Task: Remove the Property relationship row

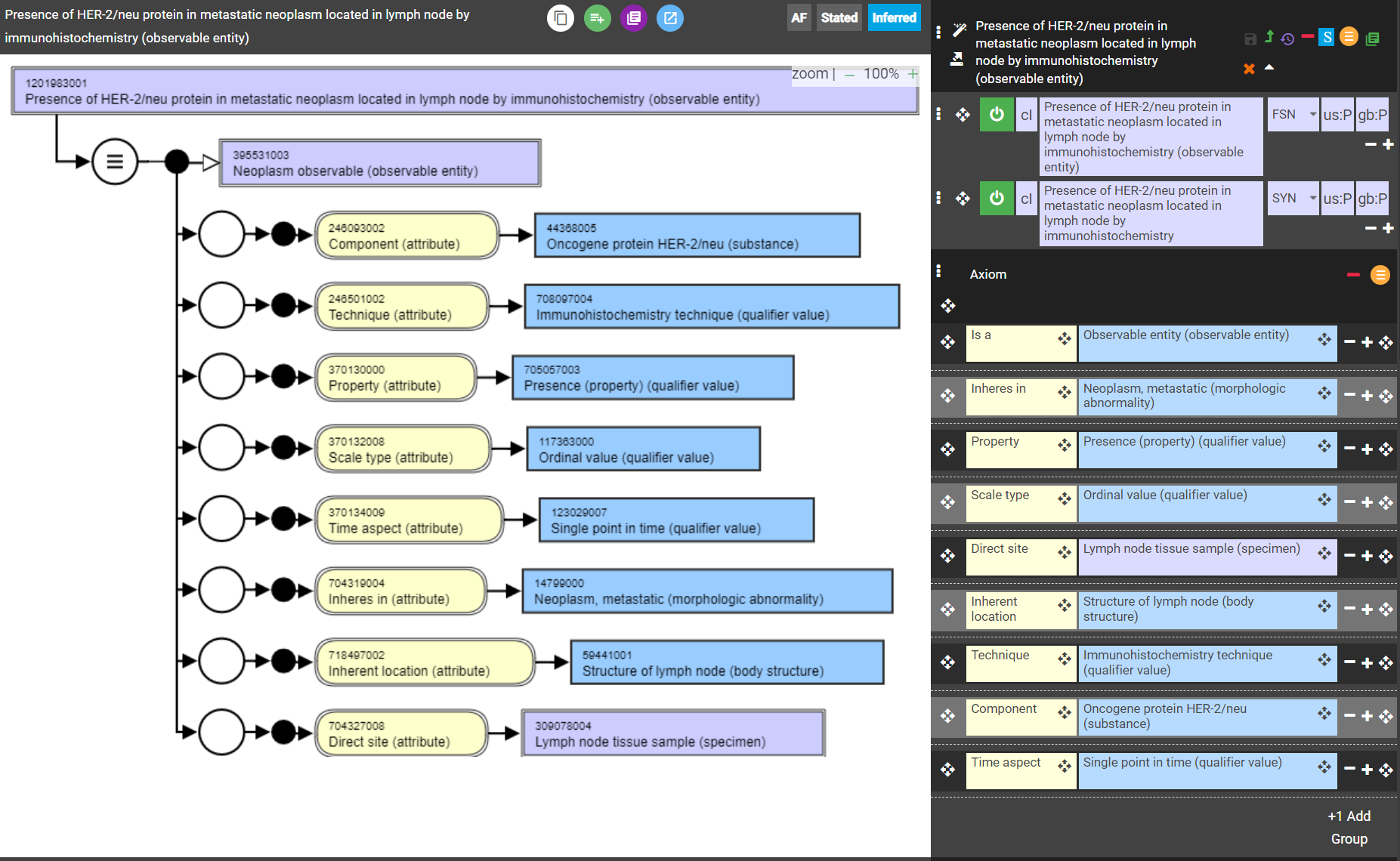Action: coord(1349,449)
